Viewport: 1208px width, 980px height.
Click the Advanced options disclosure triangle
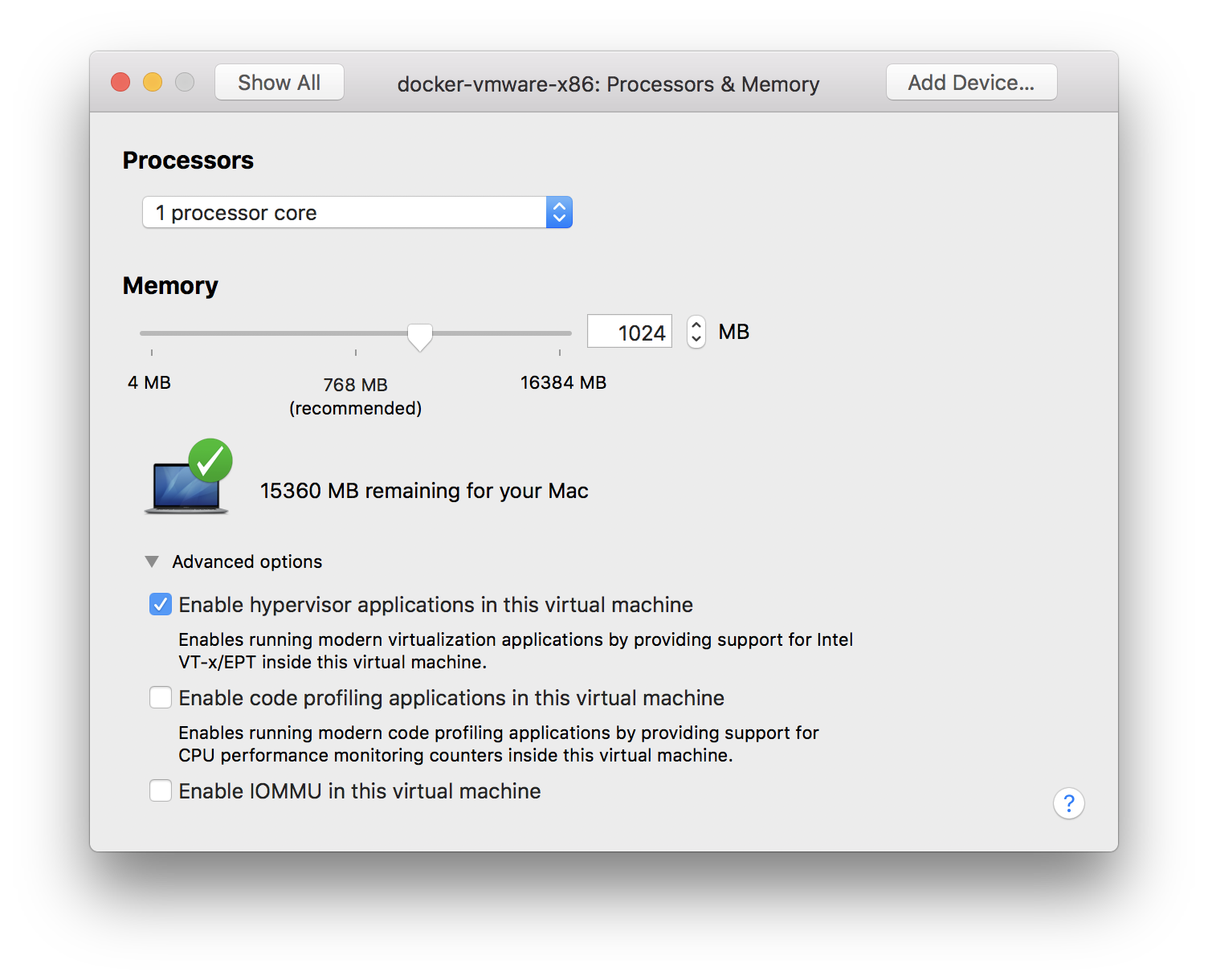152,561
